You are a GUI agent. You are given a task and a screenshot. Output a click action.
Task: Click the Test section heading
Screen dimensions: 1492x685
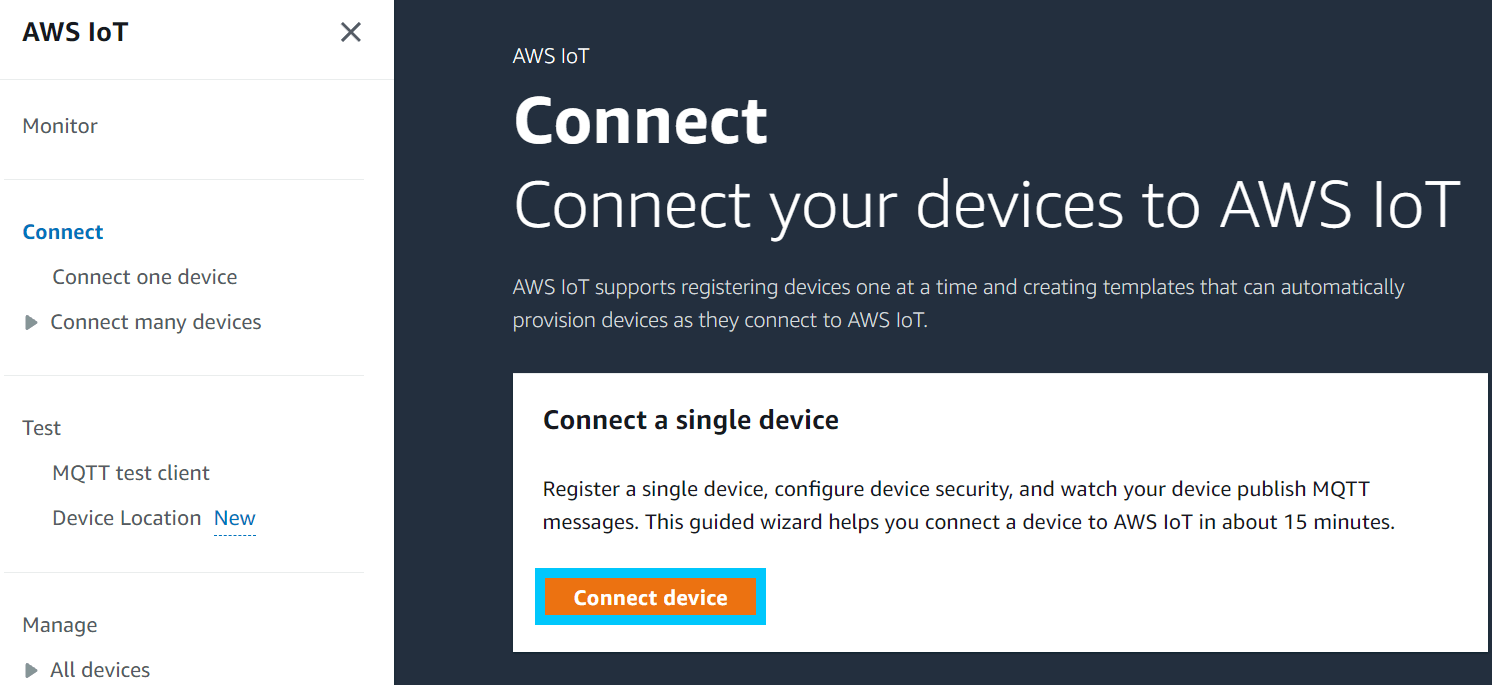coord(42,428)
